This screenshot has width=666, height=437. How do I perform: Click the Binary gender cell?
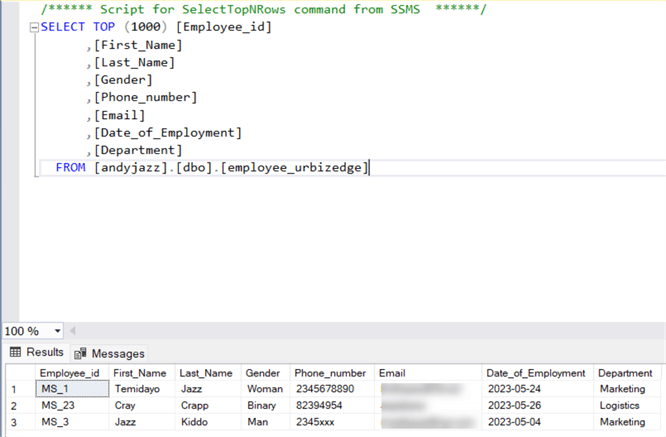266,406
